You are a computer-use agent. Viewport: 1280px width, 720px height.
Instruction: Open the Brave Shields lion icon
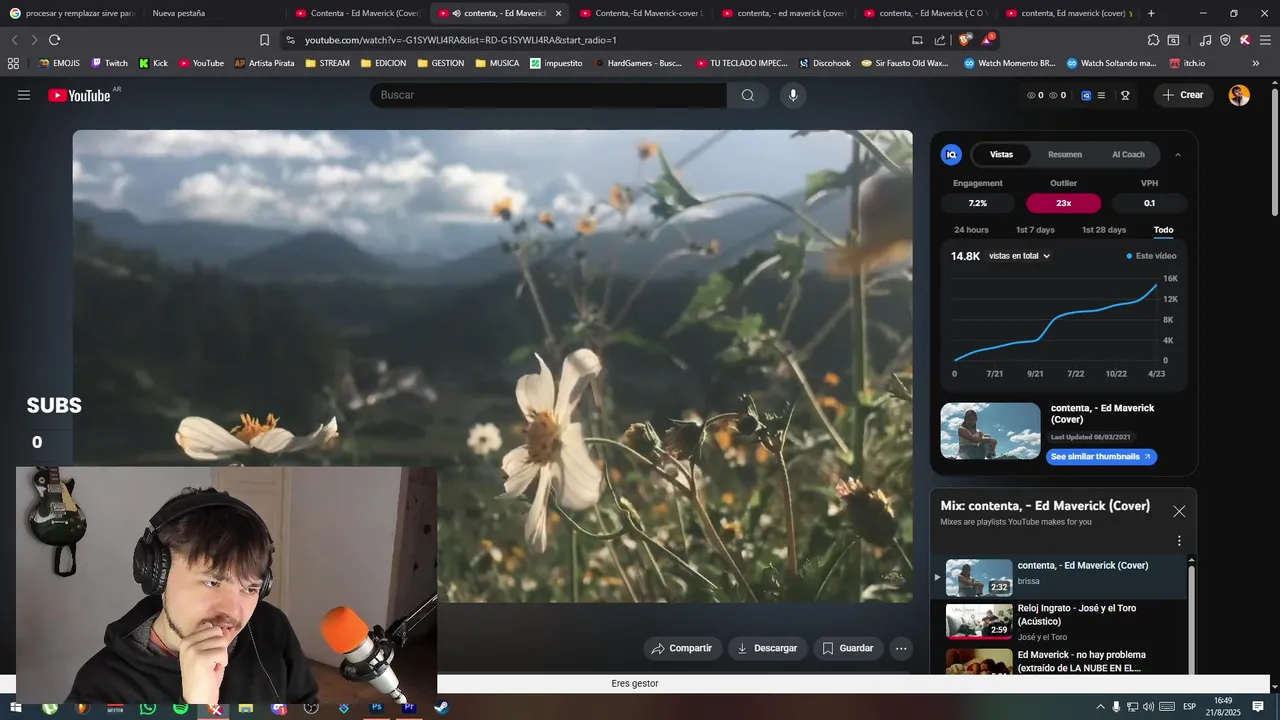[x=965, y=40]
